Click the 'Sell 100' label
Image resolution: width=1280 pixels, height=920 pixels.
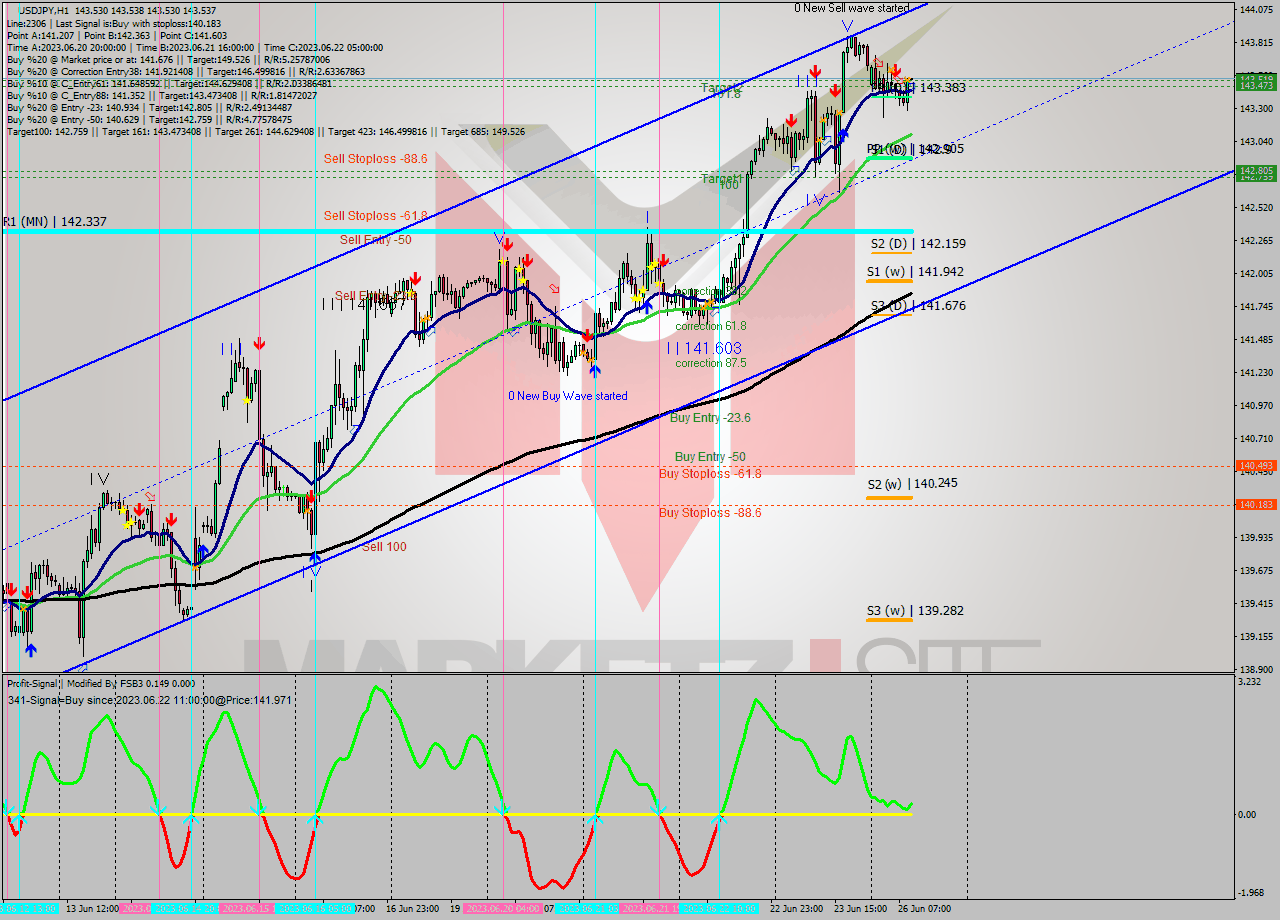tap(384, 547)
